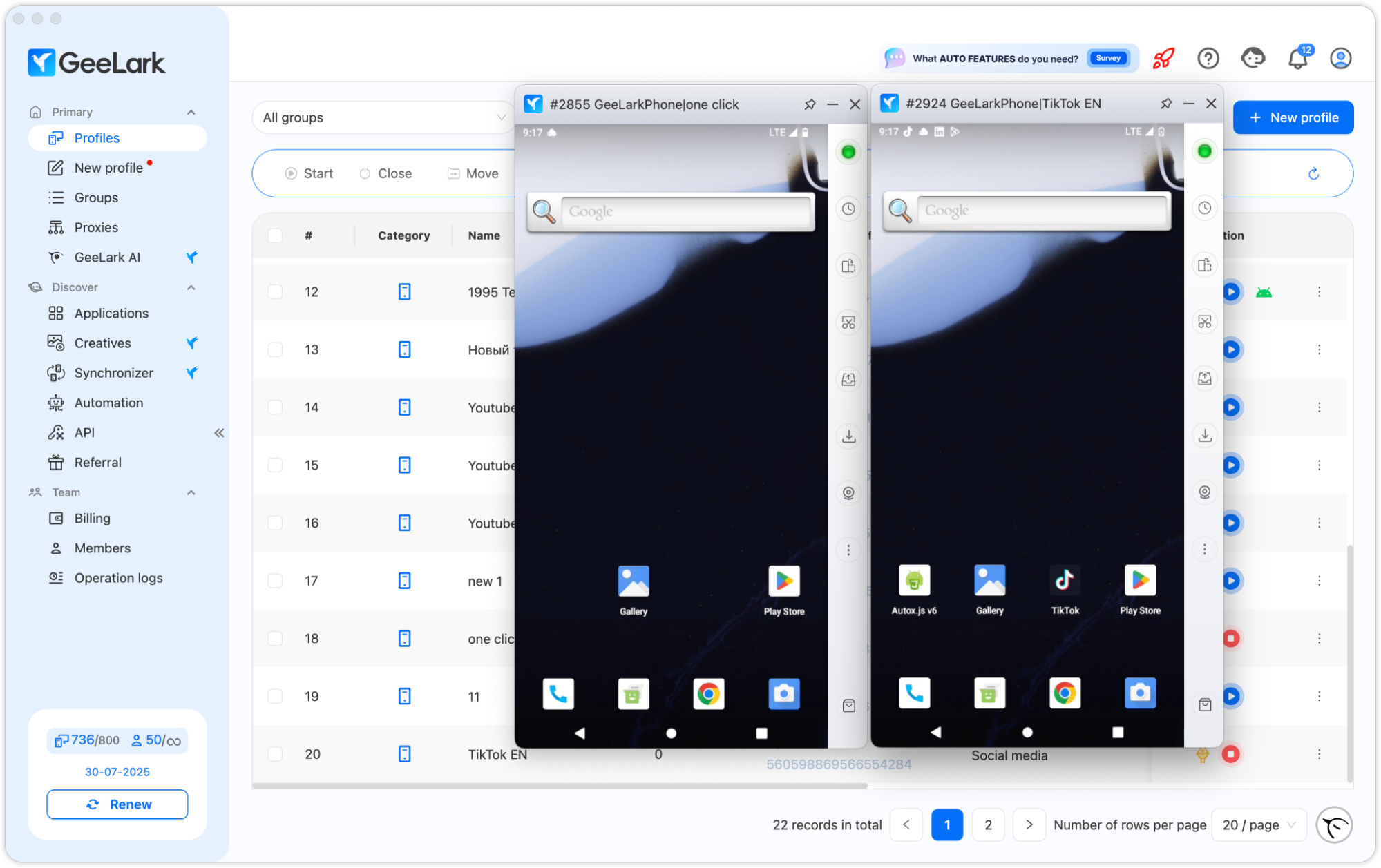1381x868 pixels.
Task: Click webcam icon in #2855 sidebar
Action: [x=848, y=492]
